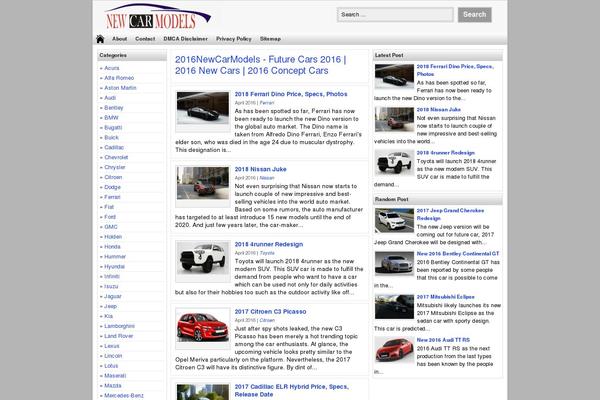Select the Alfa Romeo category

tap(119, 78)
